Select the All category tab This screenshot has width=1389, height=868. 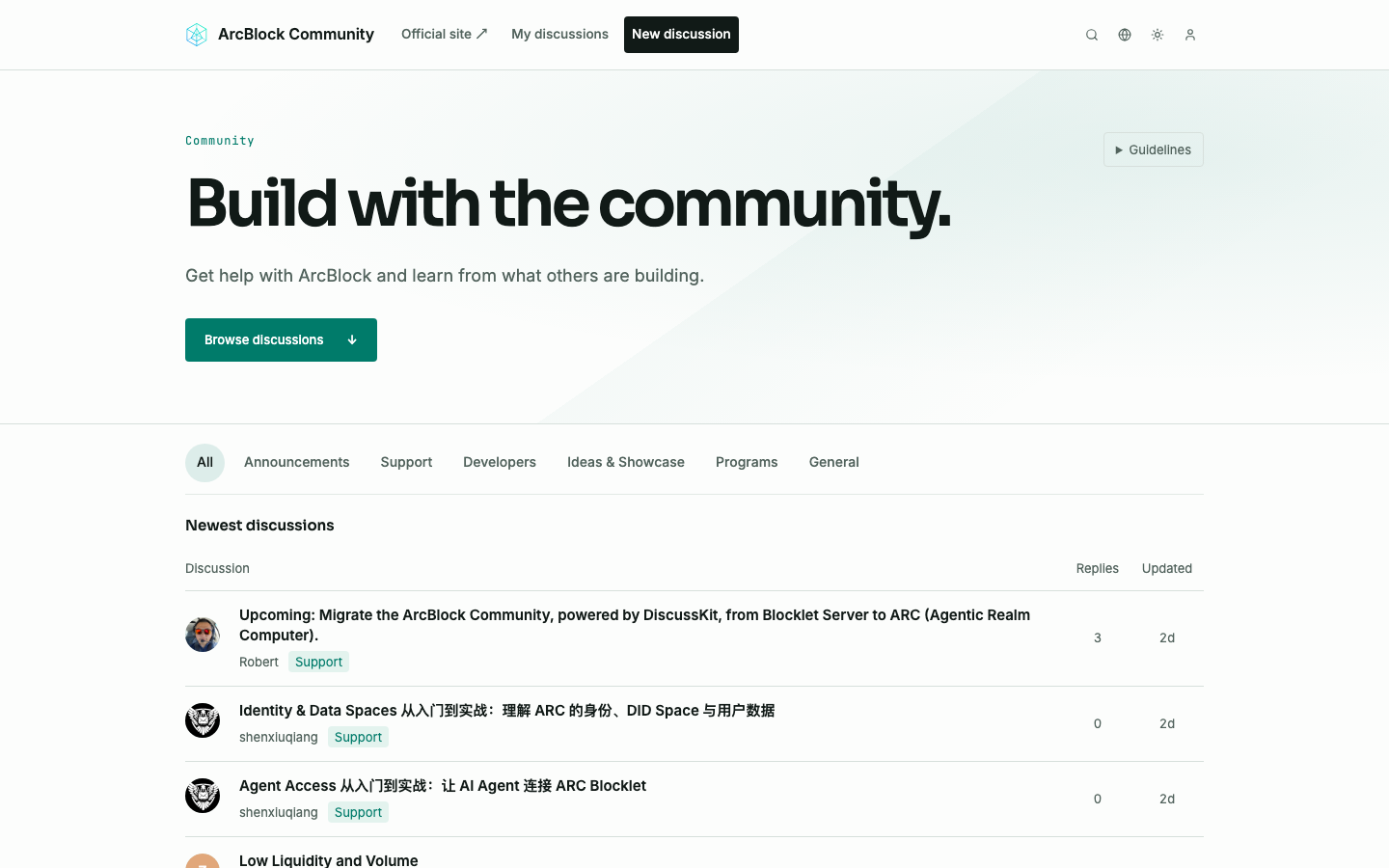[x=204, y=462]
